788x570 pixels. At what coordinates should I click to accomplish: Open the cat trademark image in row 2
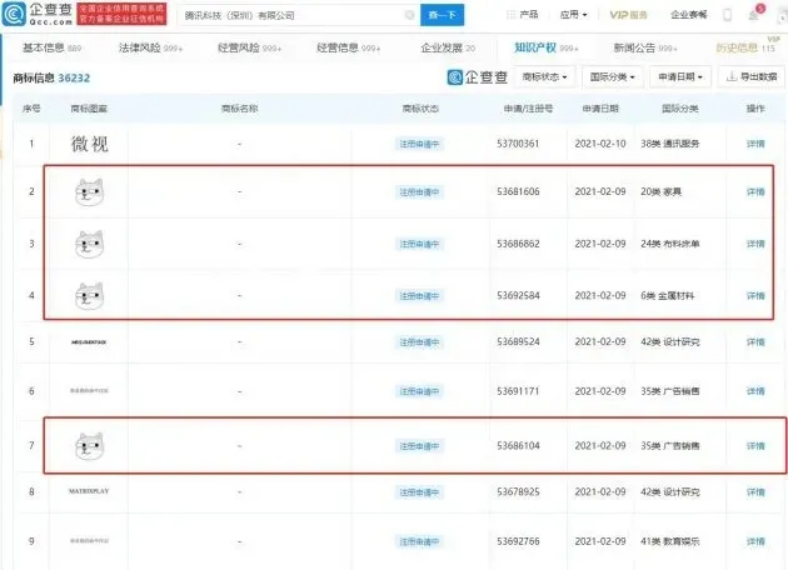89,191
